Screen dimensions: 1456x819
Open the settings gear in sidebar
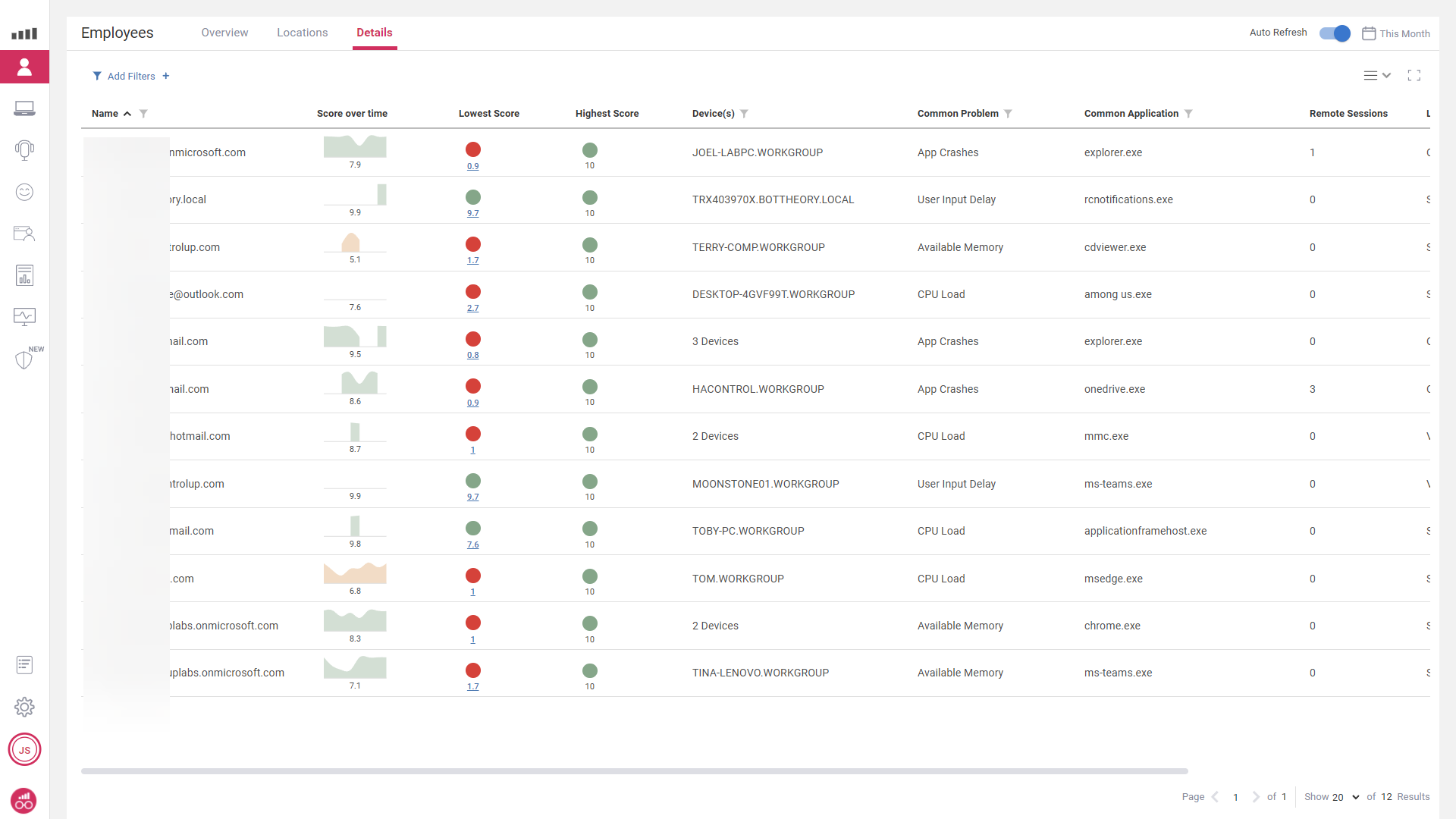tap(24, 707)
